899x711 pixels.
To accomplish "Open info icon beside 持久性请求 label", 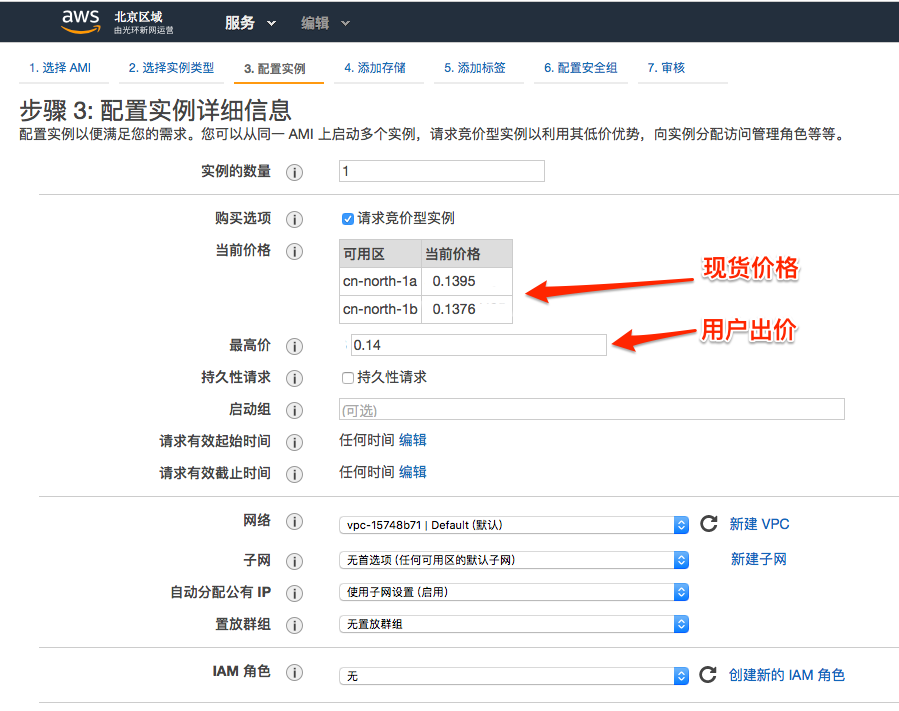I will point(294,378).
